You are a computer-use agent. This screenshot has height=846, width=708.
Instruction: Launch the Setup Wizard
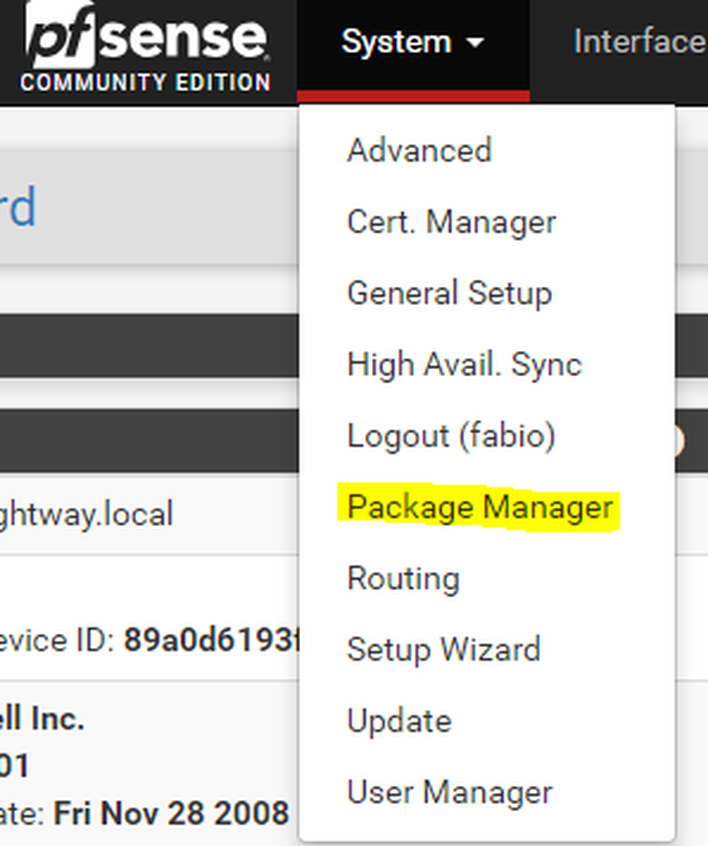444,650
